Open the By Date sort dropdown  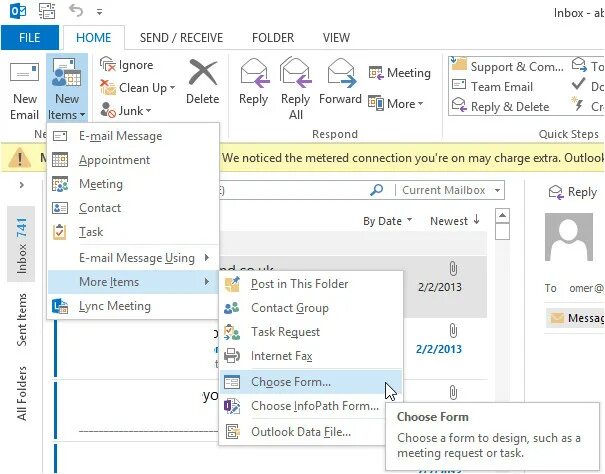387,221
